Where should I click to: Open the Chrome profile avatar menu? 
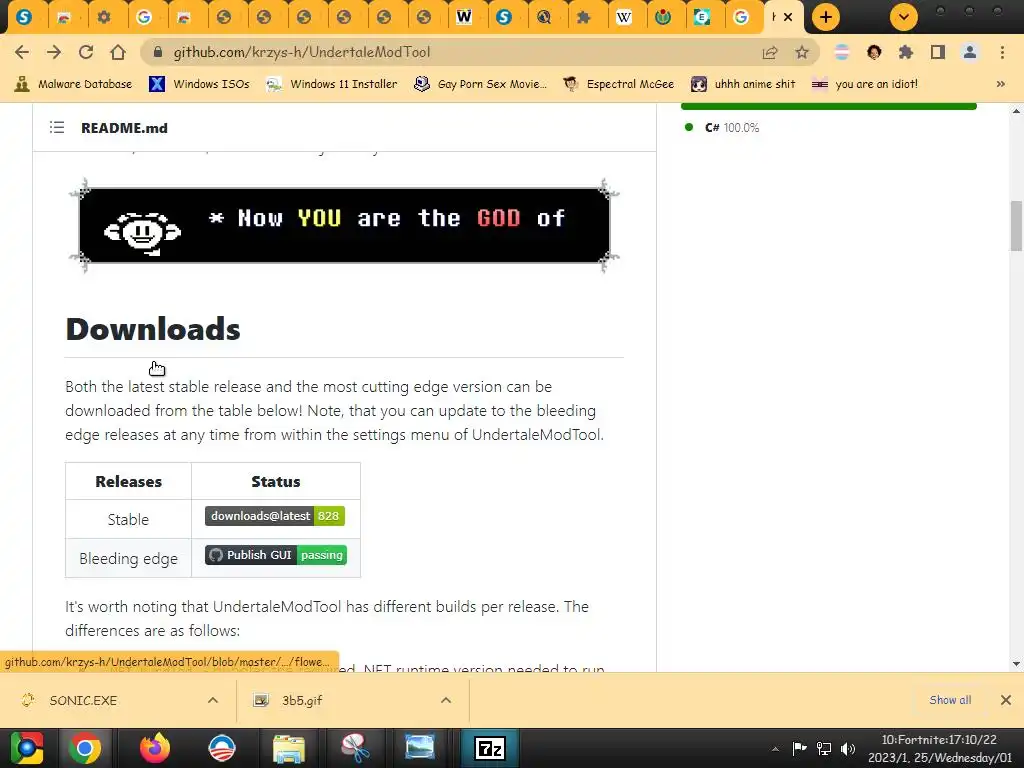pyautogui.click(x=970, y=52)
